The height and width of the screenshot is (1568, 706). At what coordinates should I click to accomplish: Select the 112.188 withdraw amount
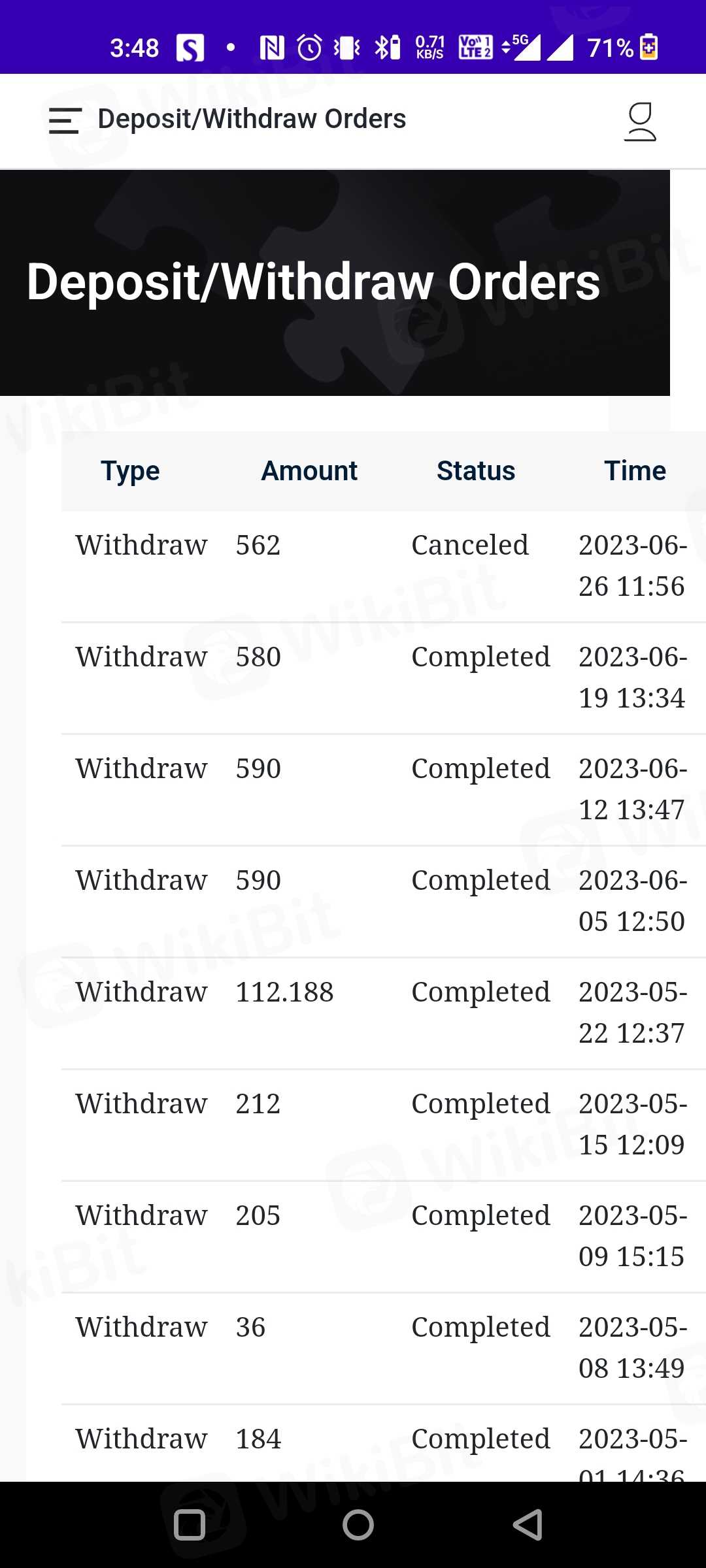click(284, 992)
